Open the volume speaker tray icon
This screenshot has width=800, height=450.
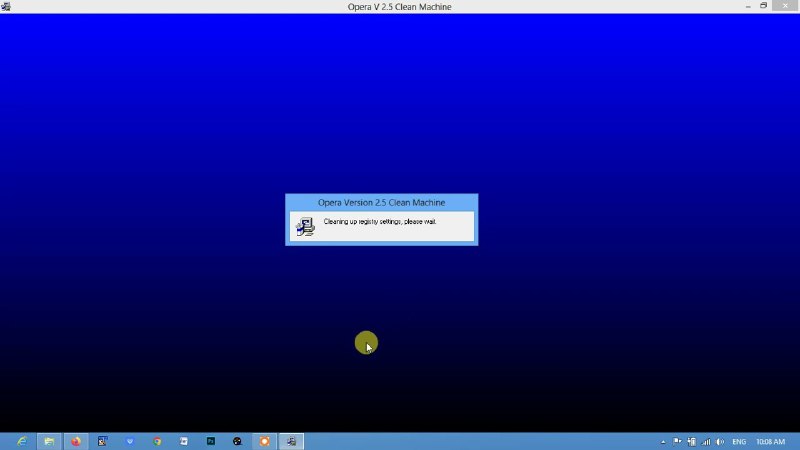coord(720,442)
